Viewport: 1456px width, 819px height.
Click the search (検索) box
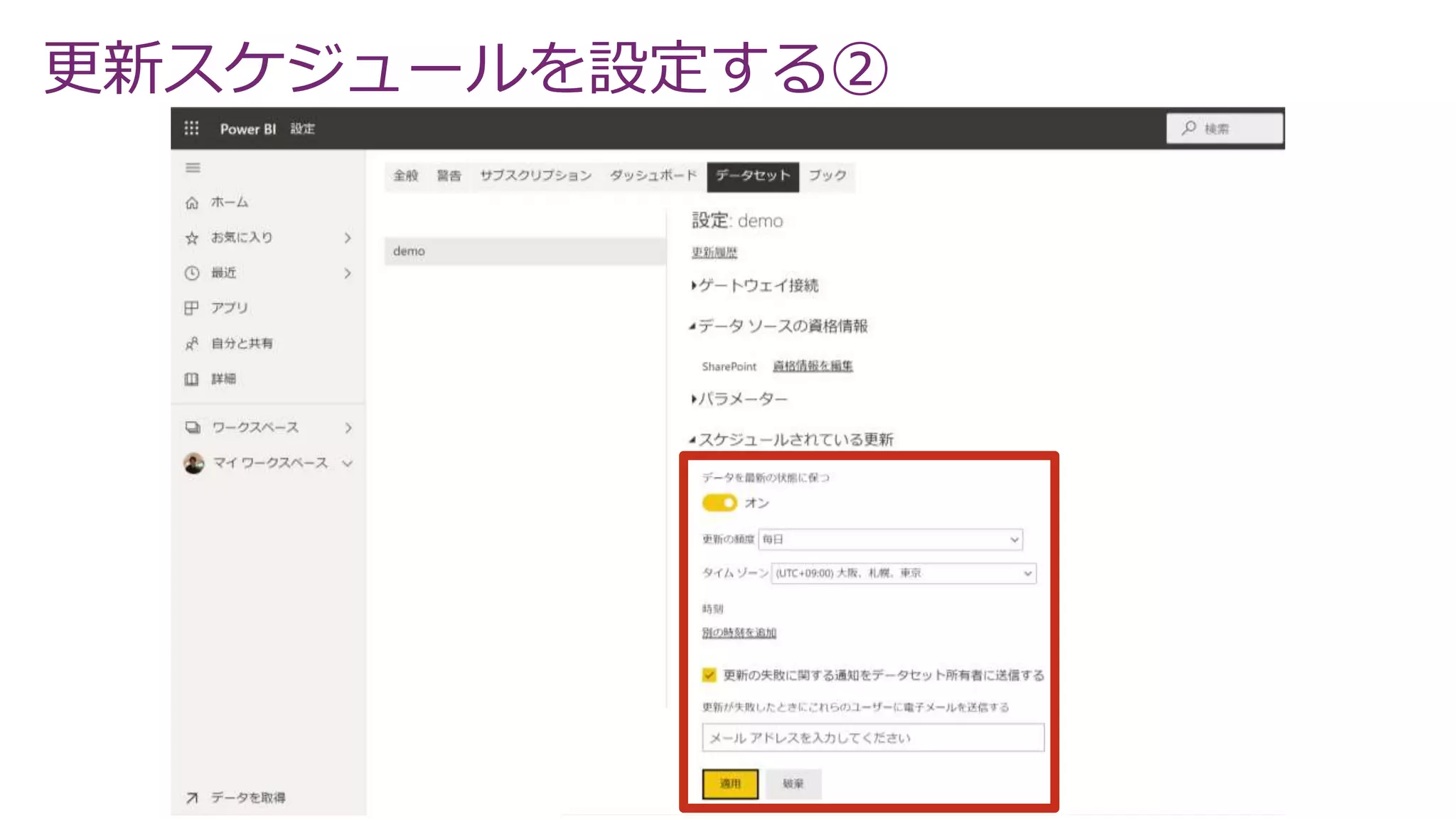click(x=1225, y=129)
